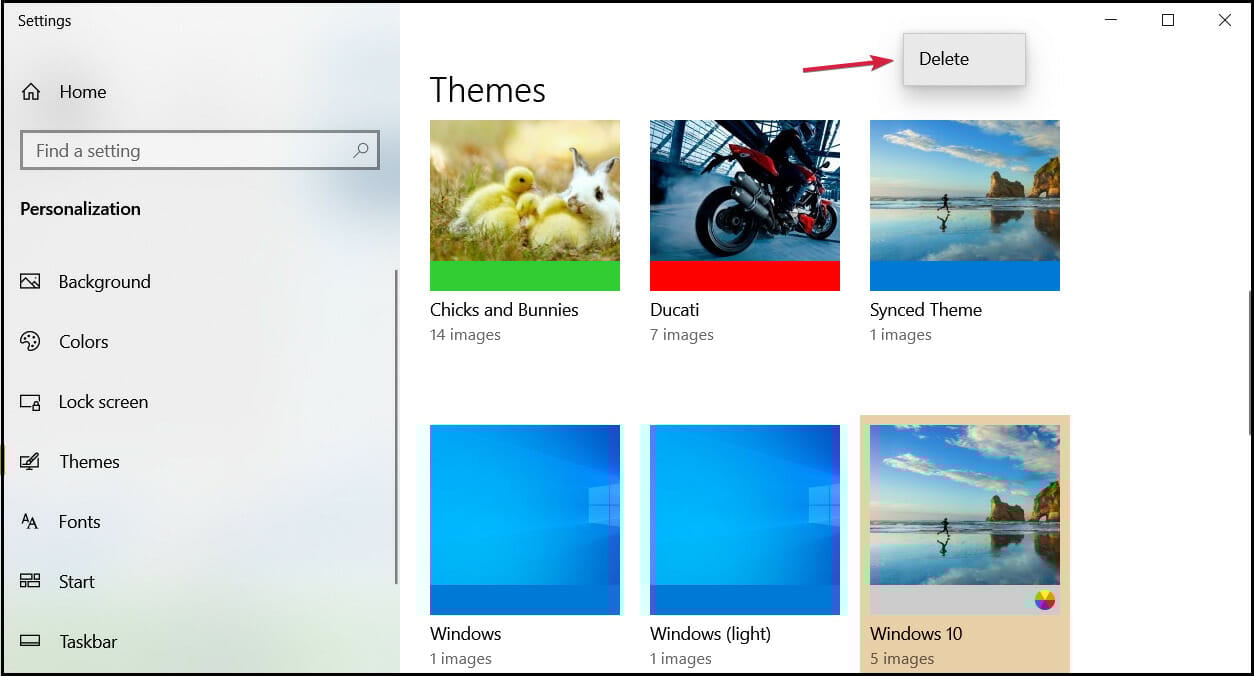Click the "Windows (light)" label
This screenshot has width=1254, height=676.
click(710, 634)
